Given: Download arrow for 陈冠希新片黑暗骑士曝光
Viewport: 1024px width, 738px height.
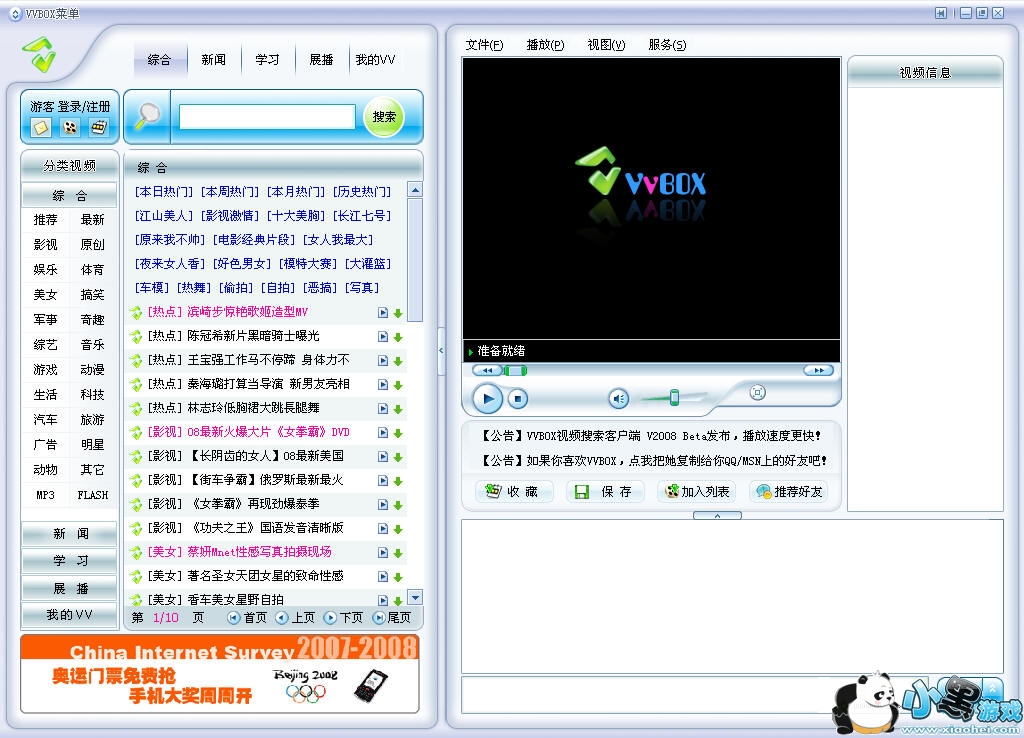Looking at the screenshot, I should [x=398, y=337].
